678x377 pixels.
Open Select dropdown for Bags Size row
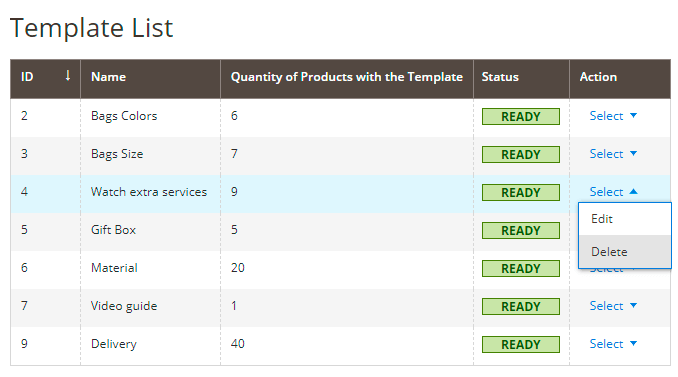[613, 154]
